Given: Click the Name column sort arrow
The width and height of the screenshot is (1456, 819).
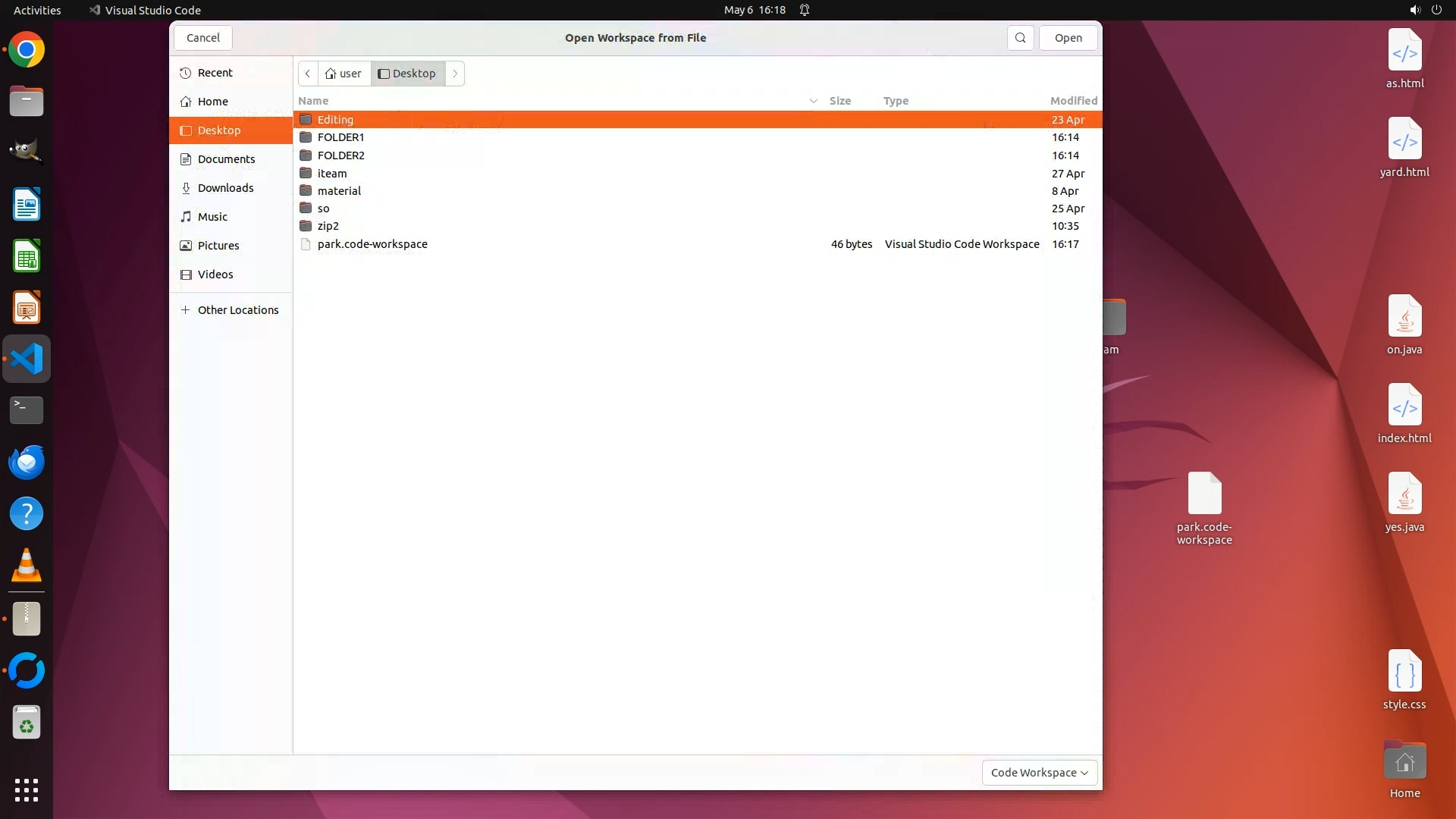Looking at the screenshot, I should [x=813, y=101].
